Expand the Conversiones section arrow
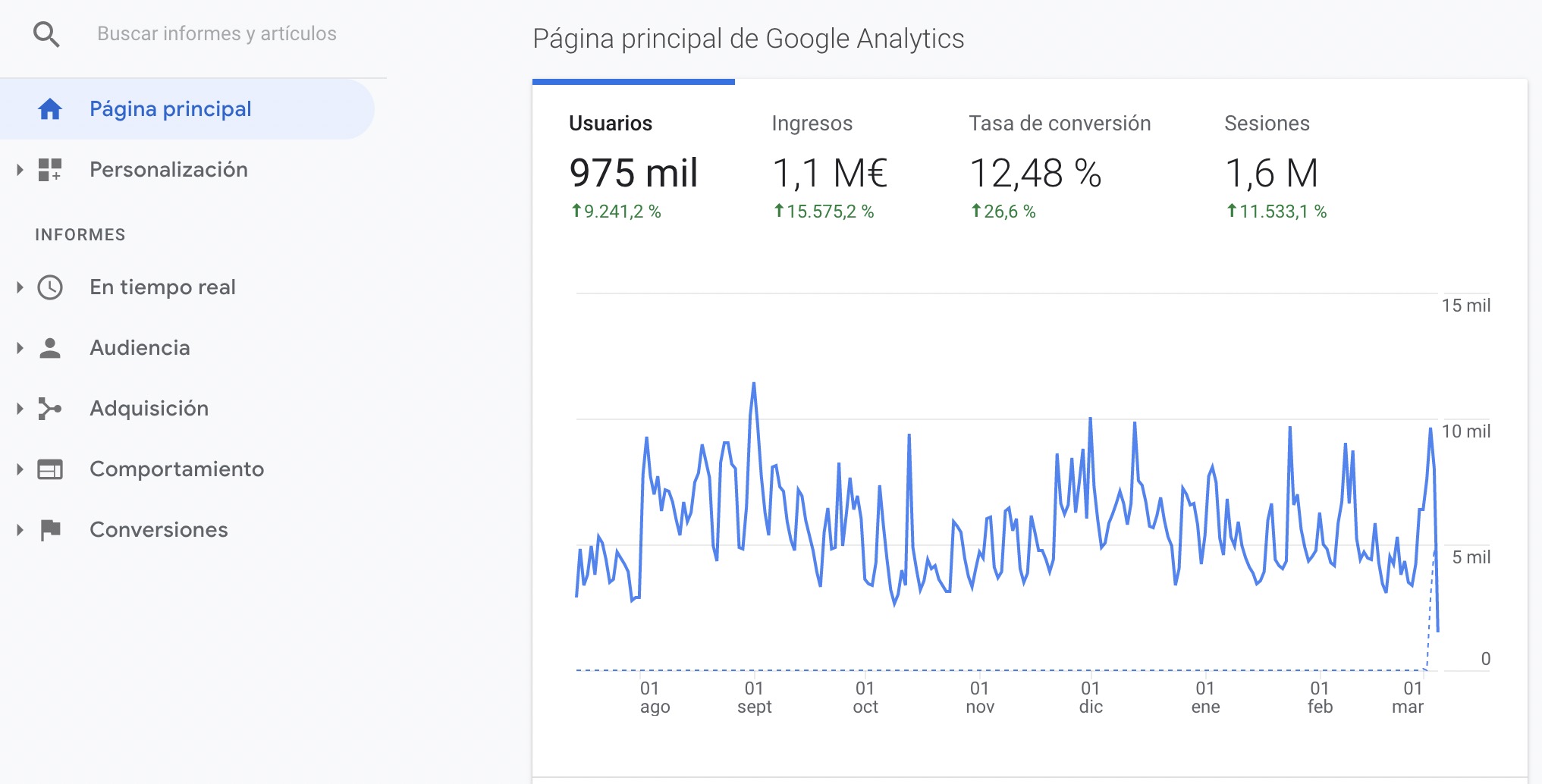This screenshot has height=784, width=1542. coord(20,530)
